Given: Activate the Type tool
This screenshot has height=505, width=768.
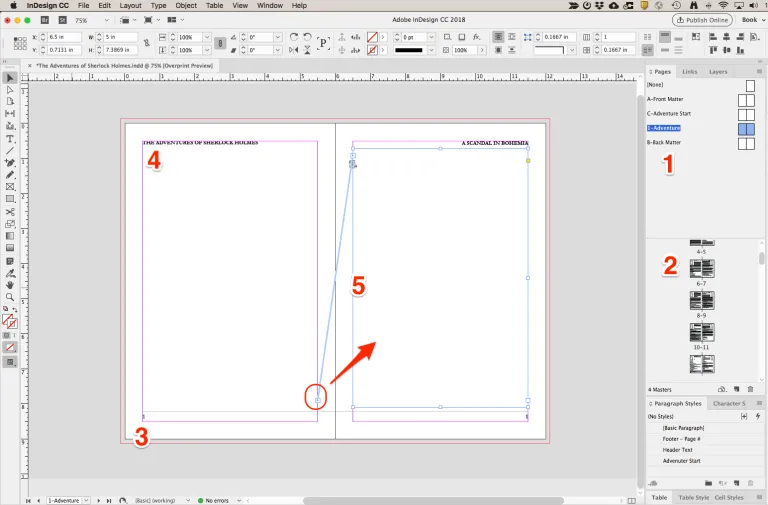Looking at the screenshot, I should point(10,139).
